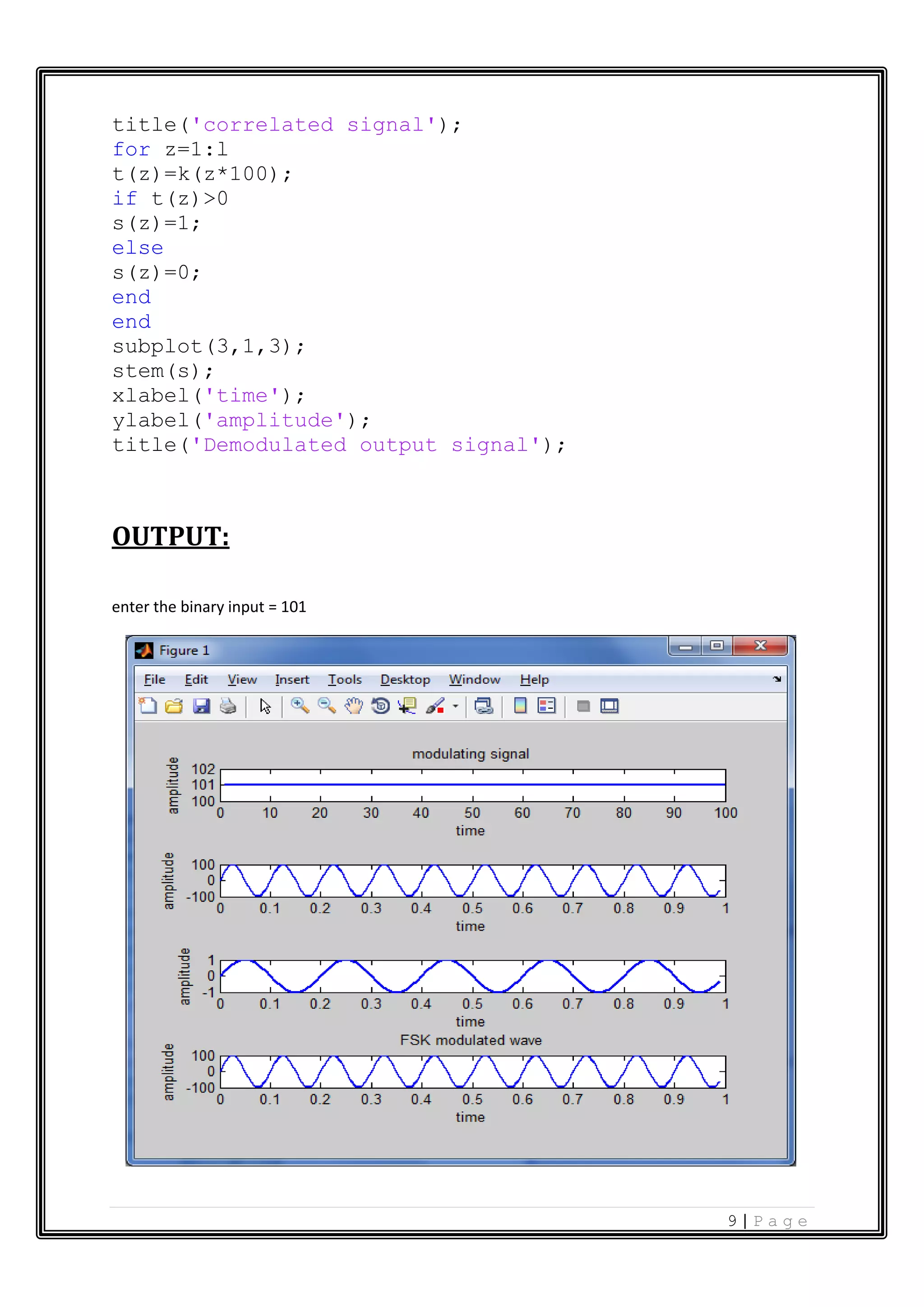
Task: Click the dock figure arrow at menu bar right
Action: click(777, 679)
